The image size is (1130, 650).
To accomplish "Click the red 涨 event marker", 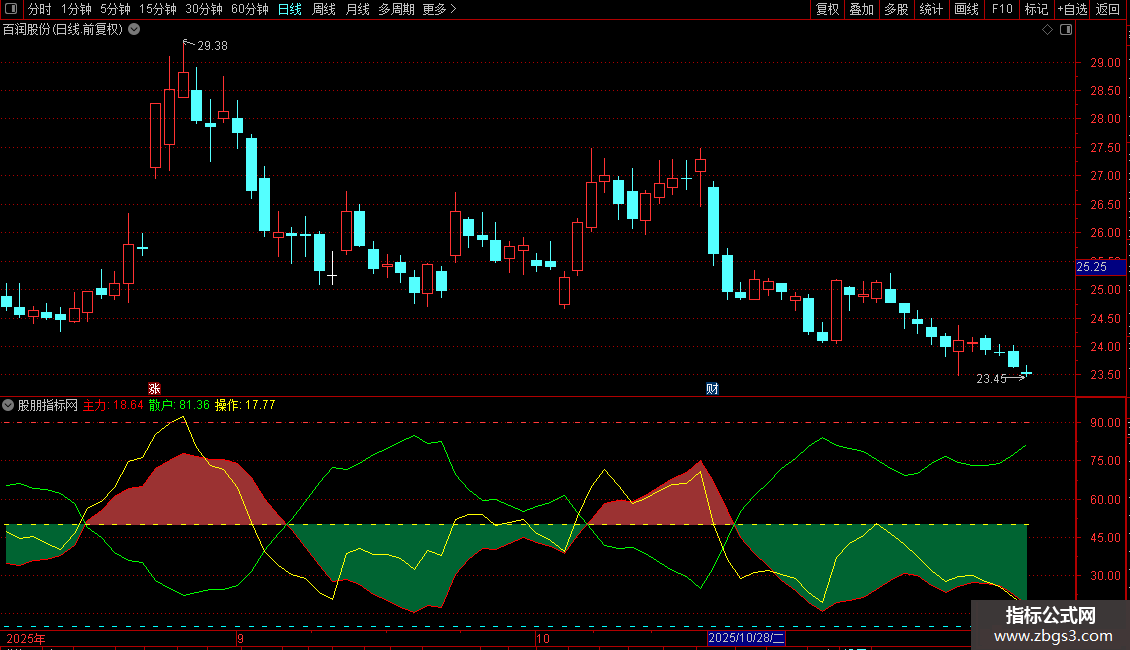I will [x=154, y=389].
